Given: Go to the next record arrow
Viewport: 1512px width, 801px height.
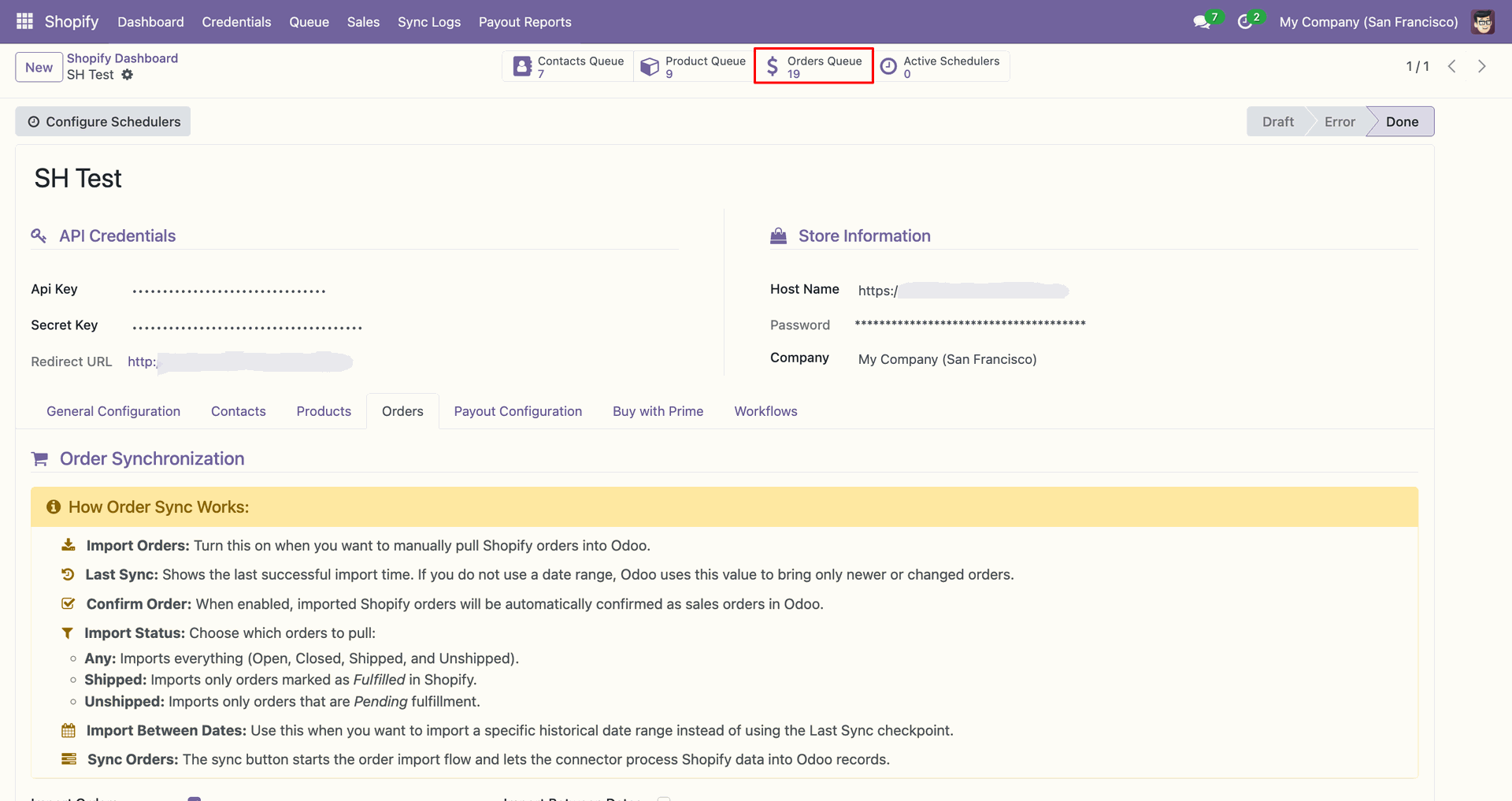Looking at the screenshot, I should (x=1482, y=66).
